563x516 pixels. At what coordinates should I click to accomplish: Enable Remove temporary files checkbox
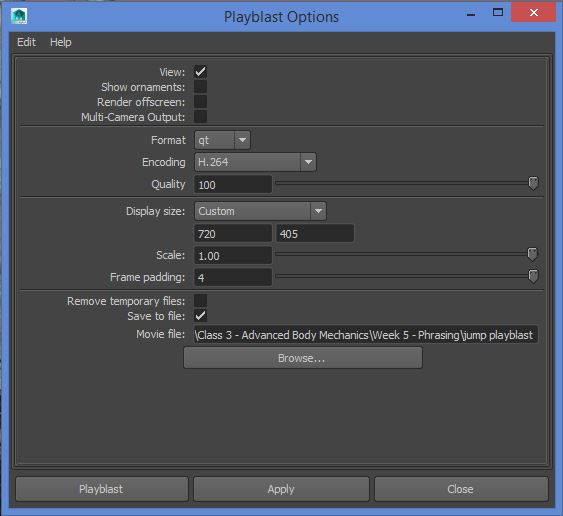200,301
